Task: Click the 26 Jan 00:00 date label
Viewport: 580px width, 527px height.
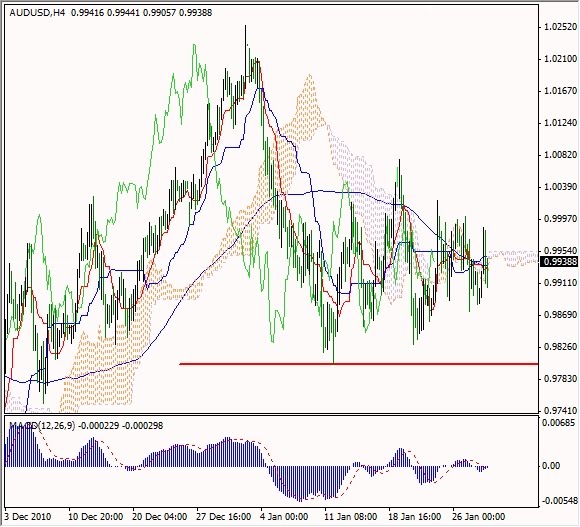Action: [479, 517]
